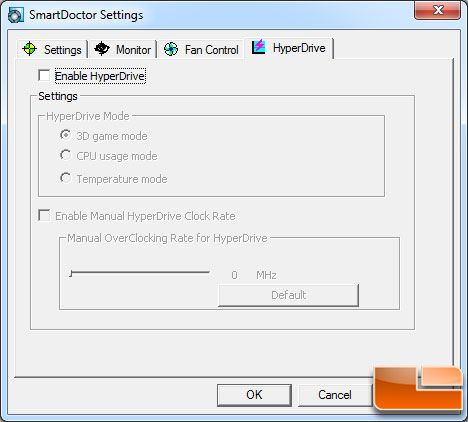
Task: Click the lightning chart icon on HyperDrive tab
Action: click(x=259, y=47)
